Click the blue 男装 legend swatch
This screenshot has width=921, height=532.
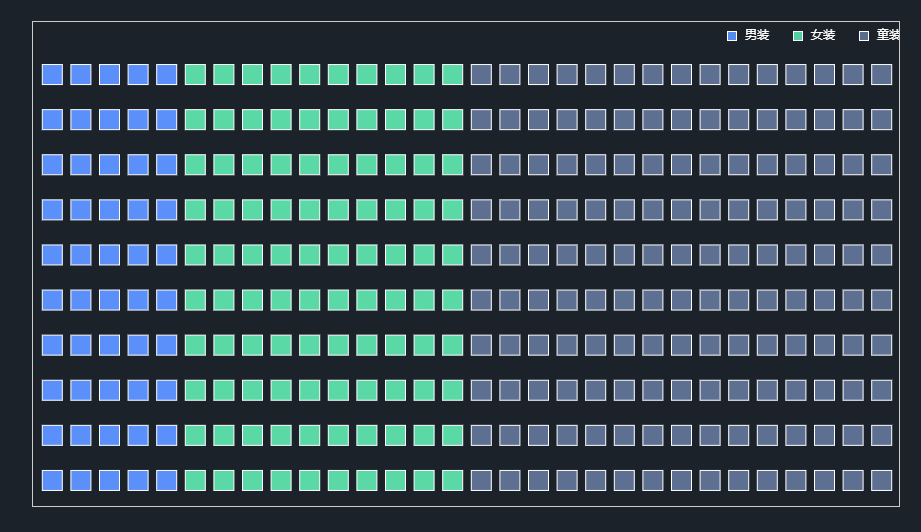732,36
